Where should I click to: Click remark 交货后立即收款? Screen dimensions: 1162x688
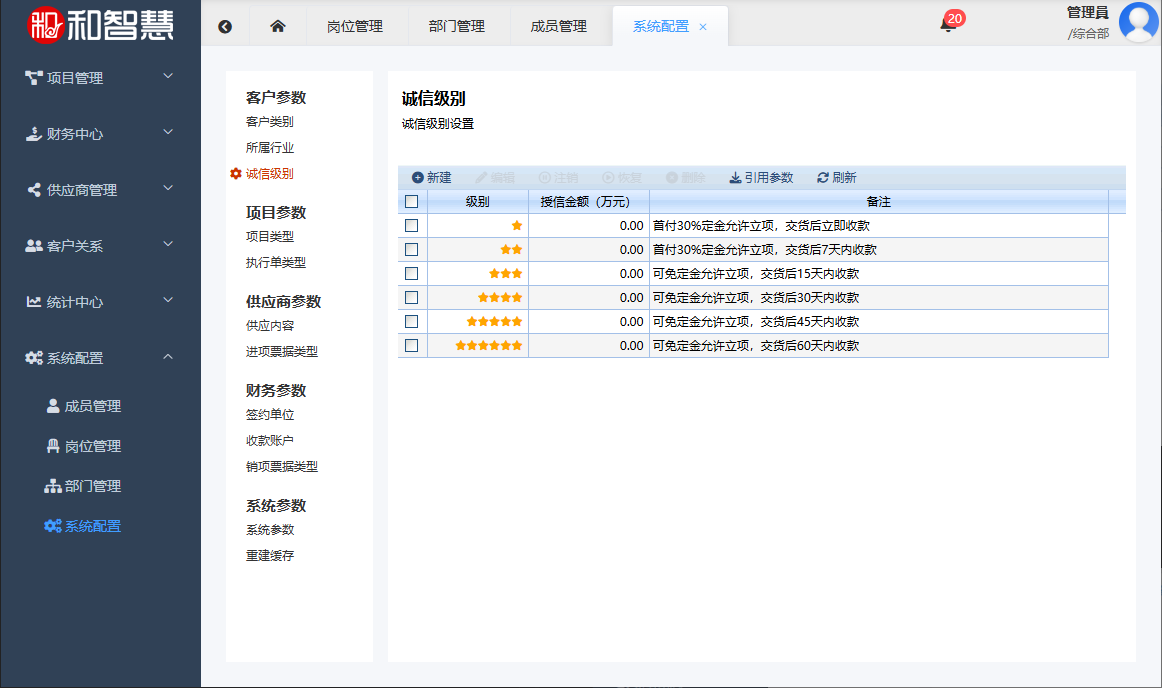[827, 225]
